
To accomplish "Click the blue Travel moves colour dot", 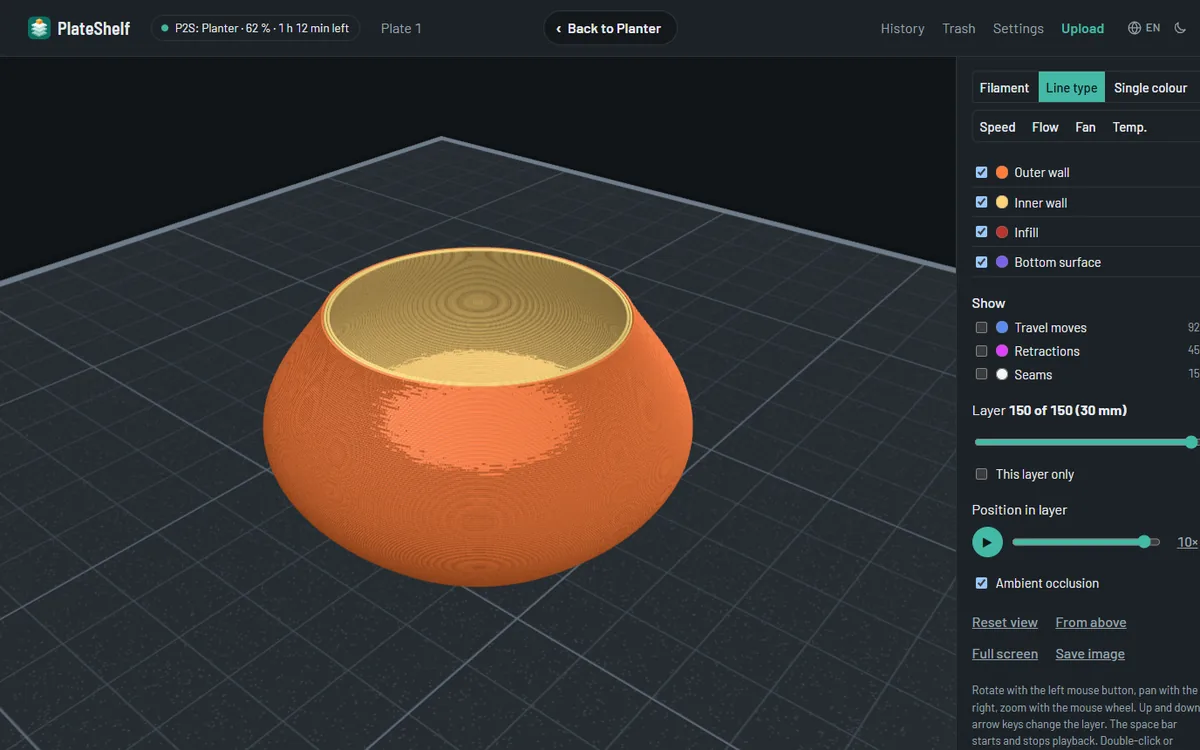I will click(x=1002, y=327).
